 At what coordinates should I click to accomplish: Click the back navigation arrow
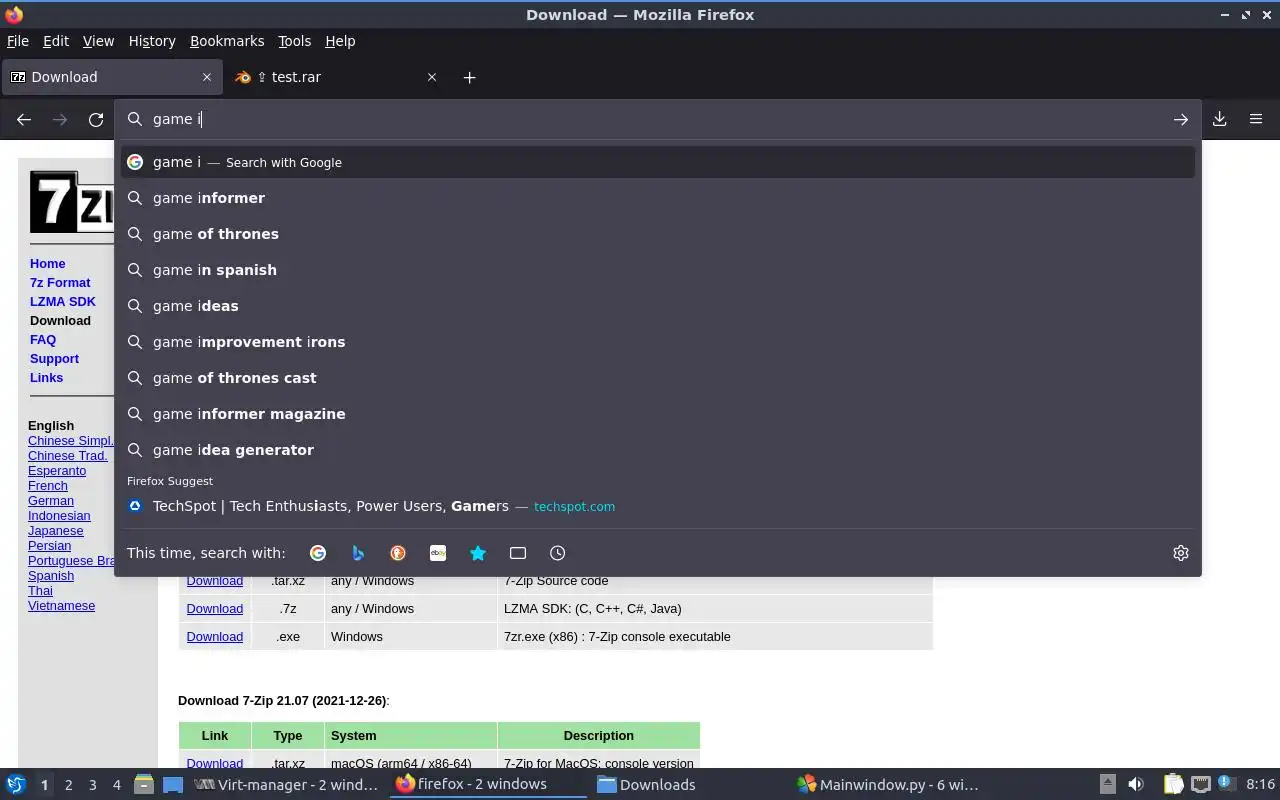pyautogui.click(x=24, y=119)
